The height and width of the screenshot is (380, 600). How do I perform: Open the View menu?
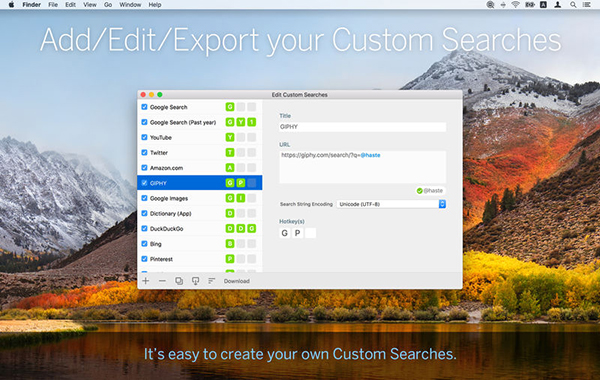click(90, 5)
